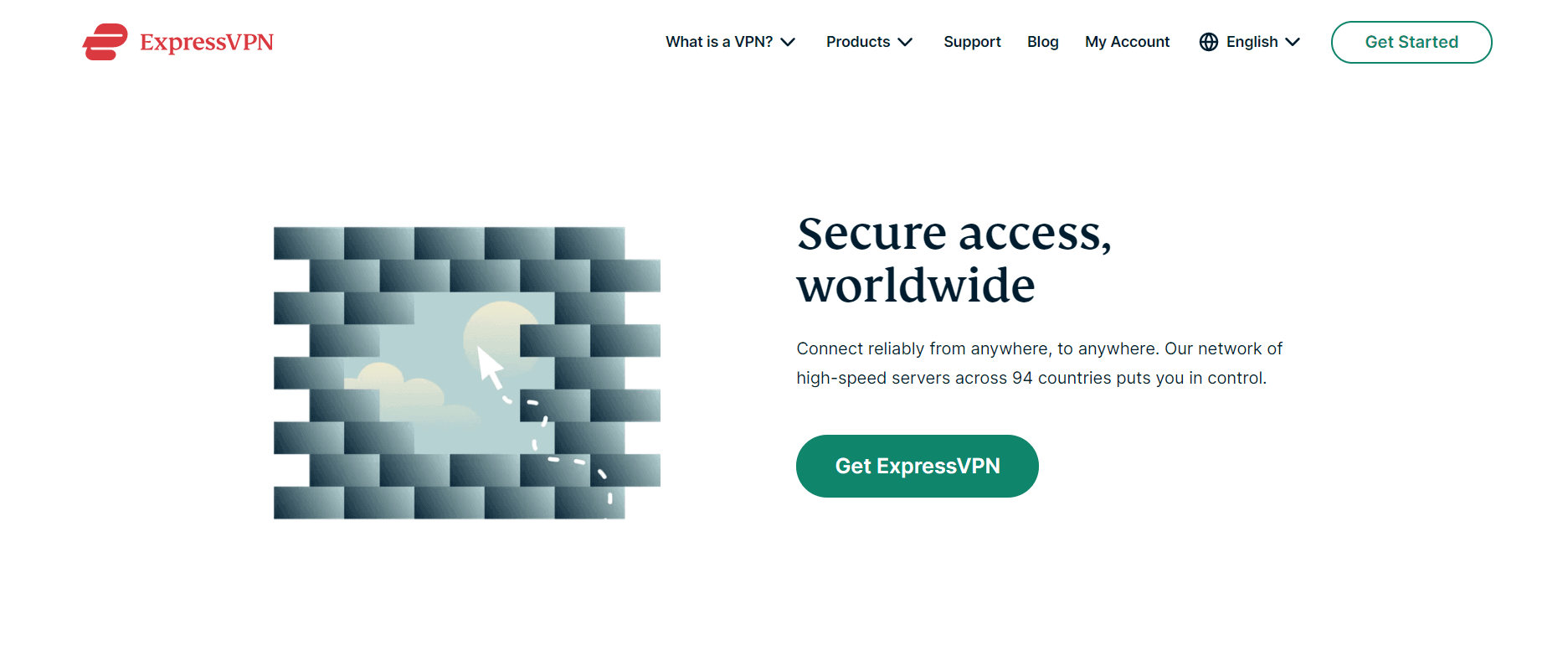The height and width of the screenshot is (671, 1568).
Task: Open My Account page
Action: coord(1127,42)
